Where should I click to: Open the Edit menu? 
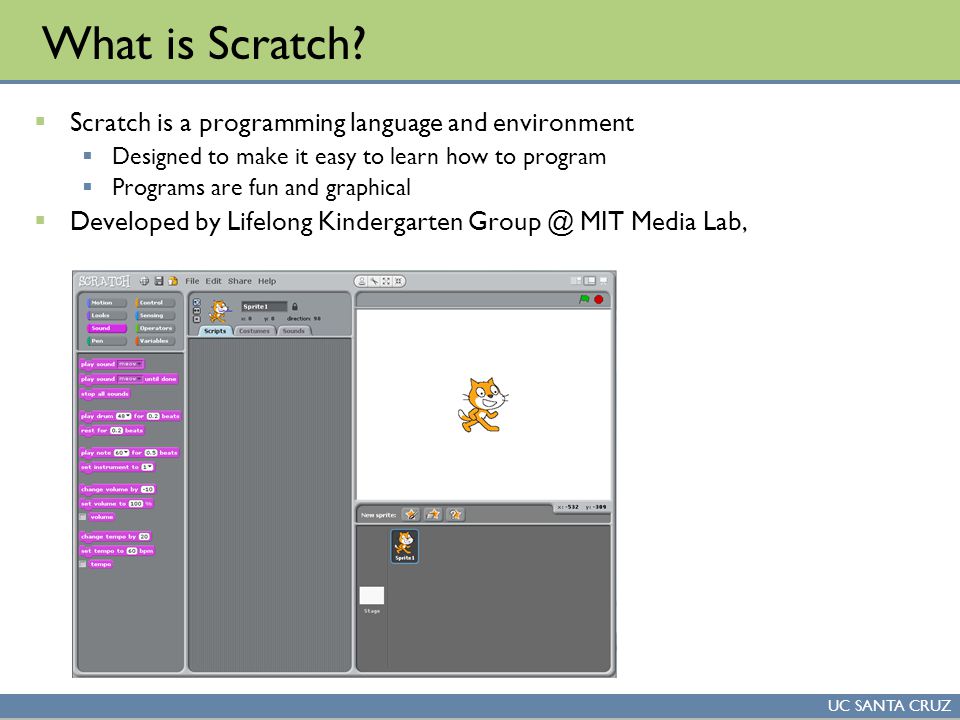coord(213,281)
